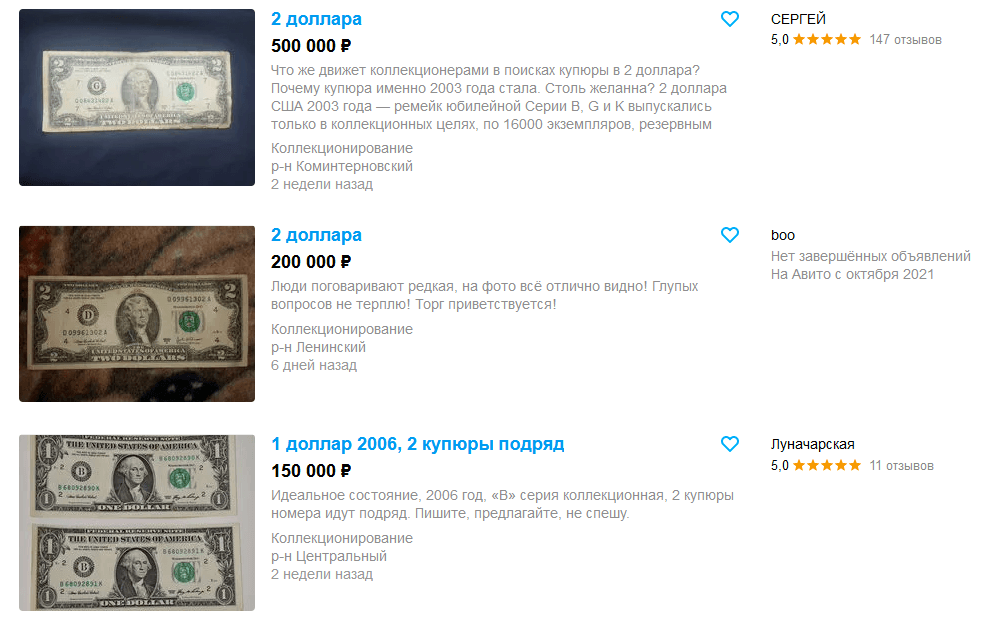View photo of 2003 two-dollar bill
The width and height of the screenshot is (1000, 625).
137,98
